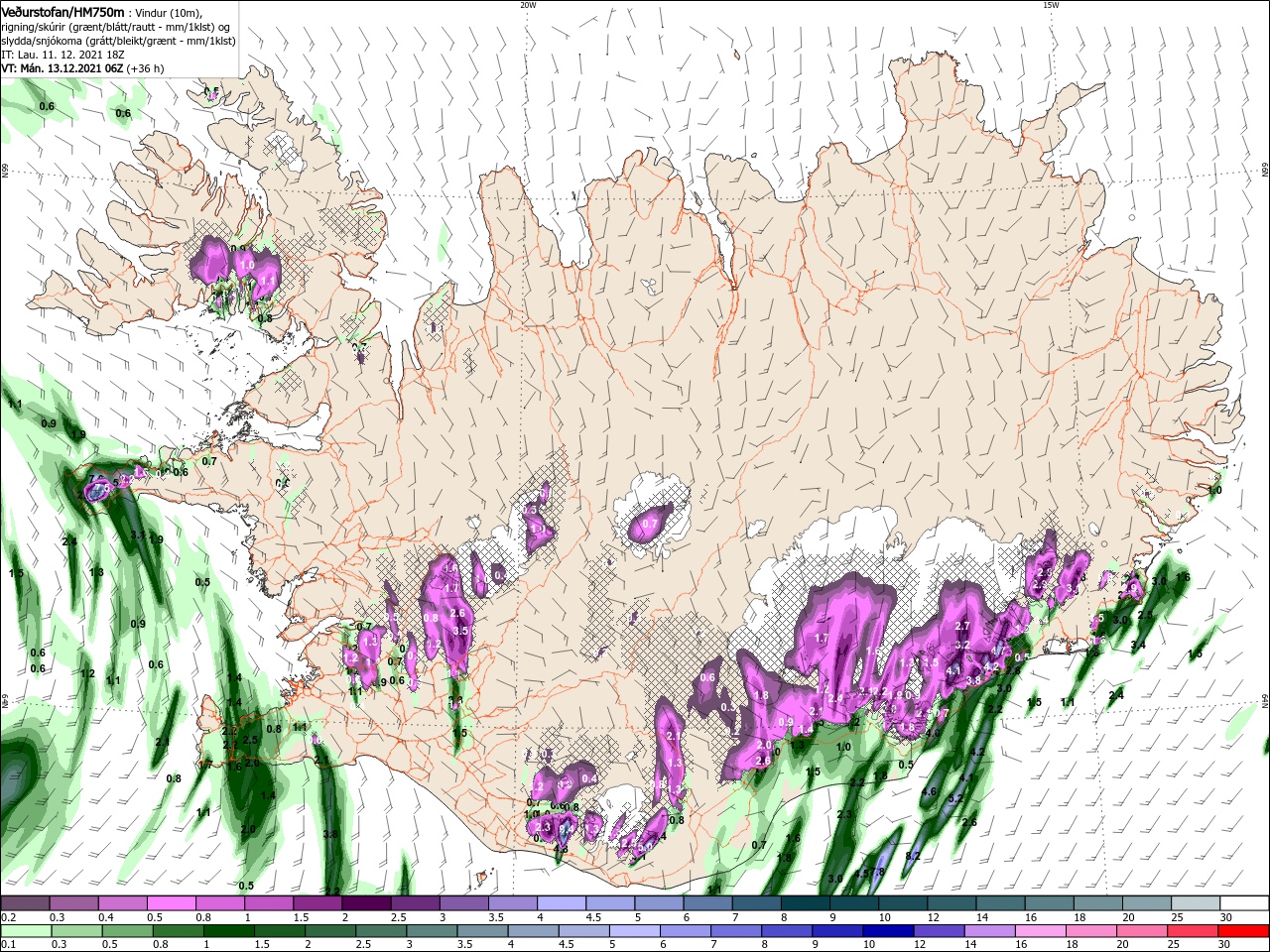Select the 'IT: Lau. 11. 12. 2021 18Z' line
The height and width of the screenshot is (952, 1270).
(x=61, y=55)
